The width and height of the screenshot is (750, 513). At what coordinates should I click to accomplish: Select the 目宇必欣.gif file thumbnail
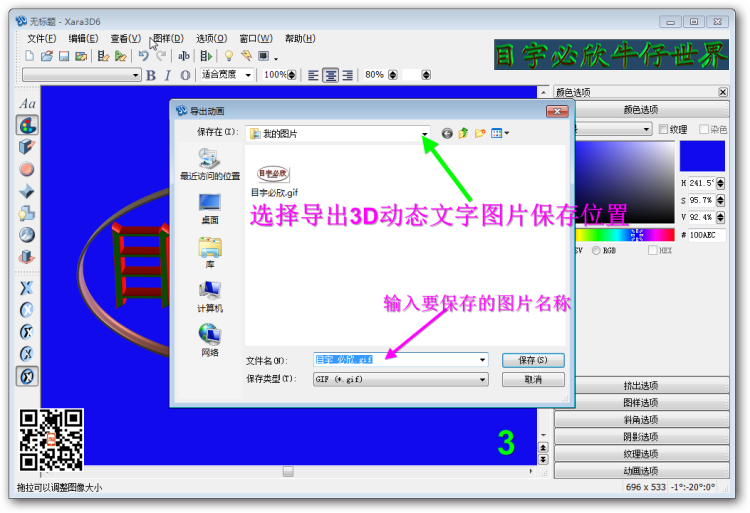point(274,181)
